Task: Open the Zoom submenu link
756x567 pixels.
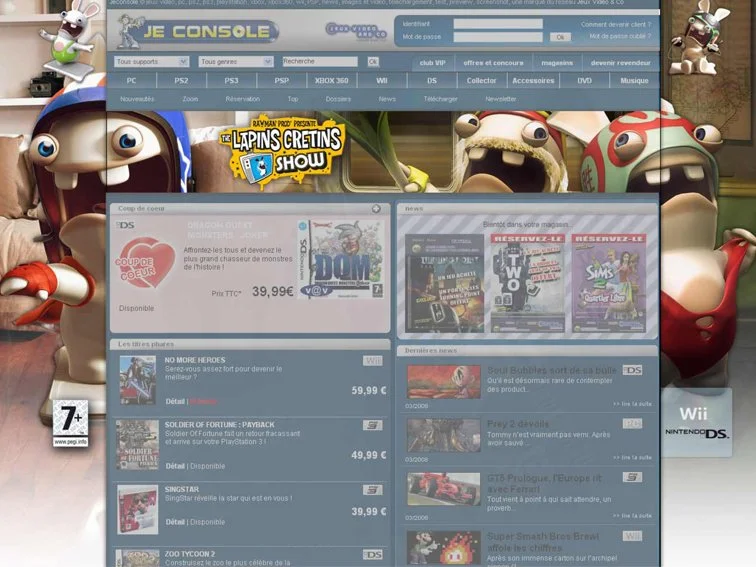Action: point(190,99)
